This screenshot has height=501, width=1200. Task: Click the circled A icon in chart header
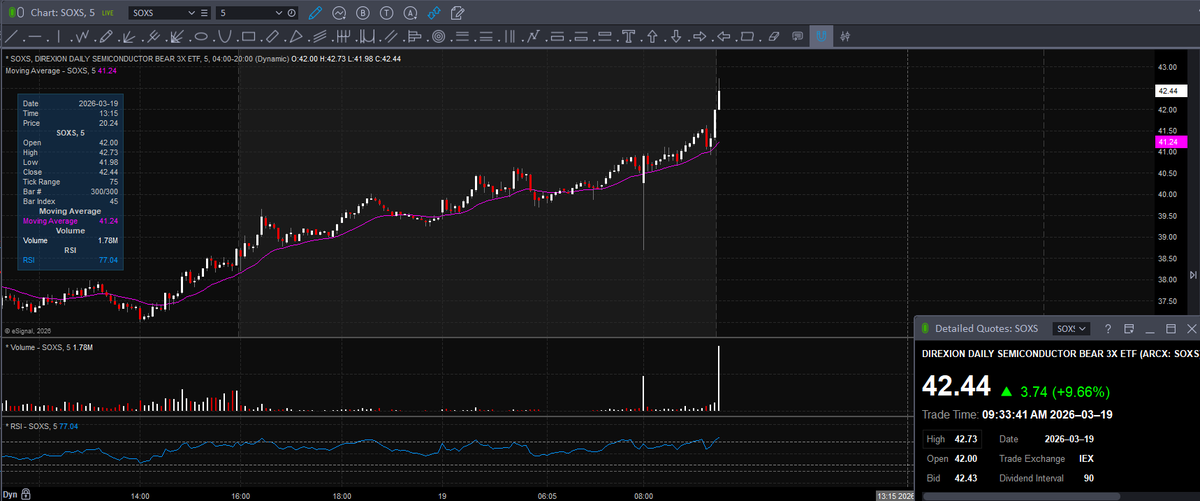click(x=409, y=13)
